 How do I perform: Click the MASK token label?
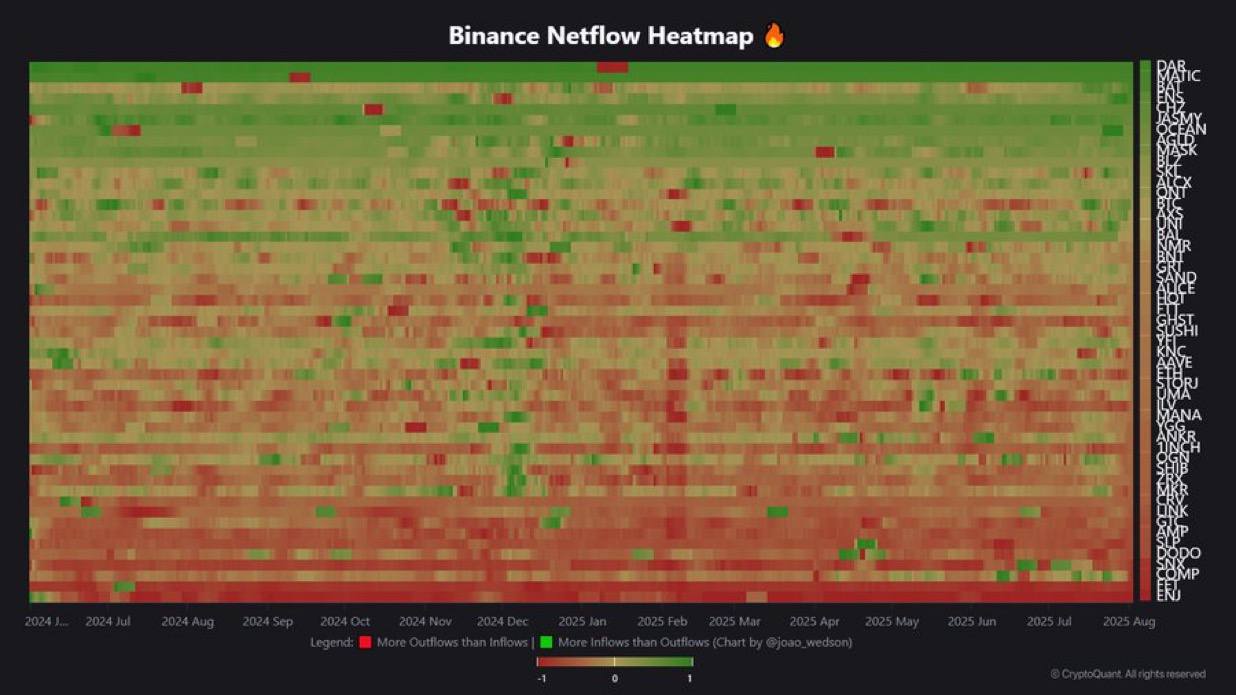[x=1176, y=151]
